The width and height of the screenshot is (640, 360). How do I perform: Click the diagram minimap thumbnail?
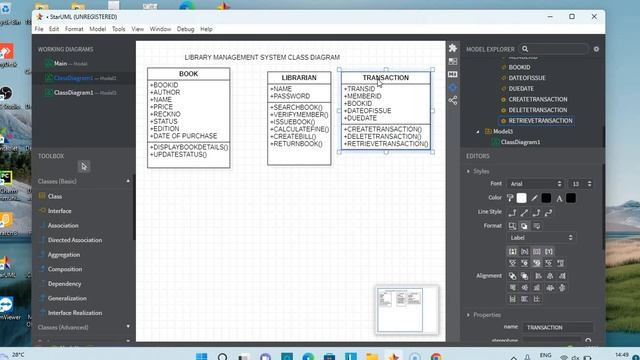(407, 310)
